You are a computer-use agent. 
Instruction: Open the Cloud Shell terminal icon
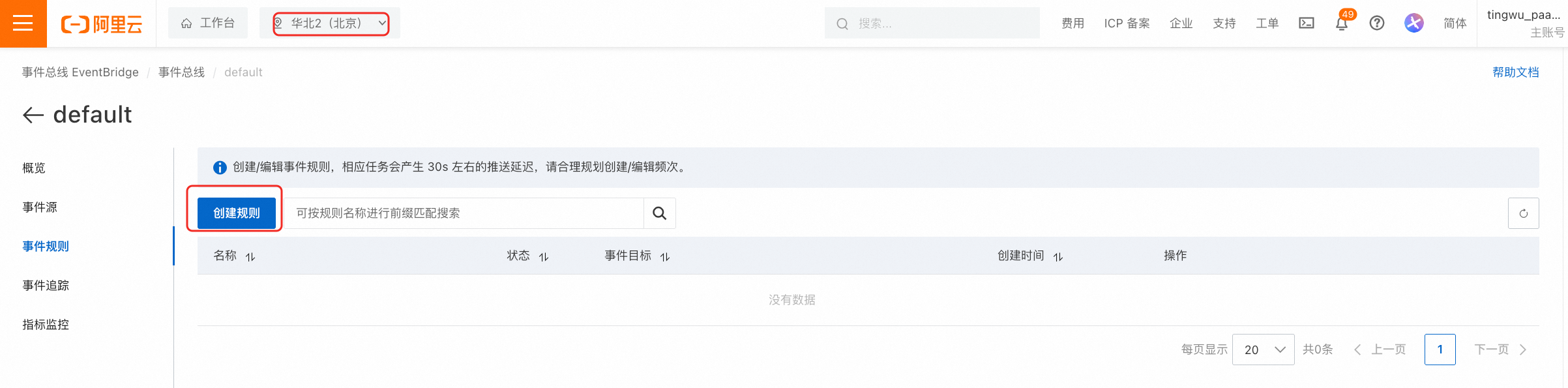pos(1307,23)
